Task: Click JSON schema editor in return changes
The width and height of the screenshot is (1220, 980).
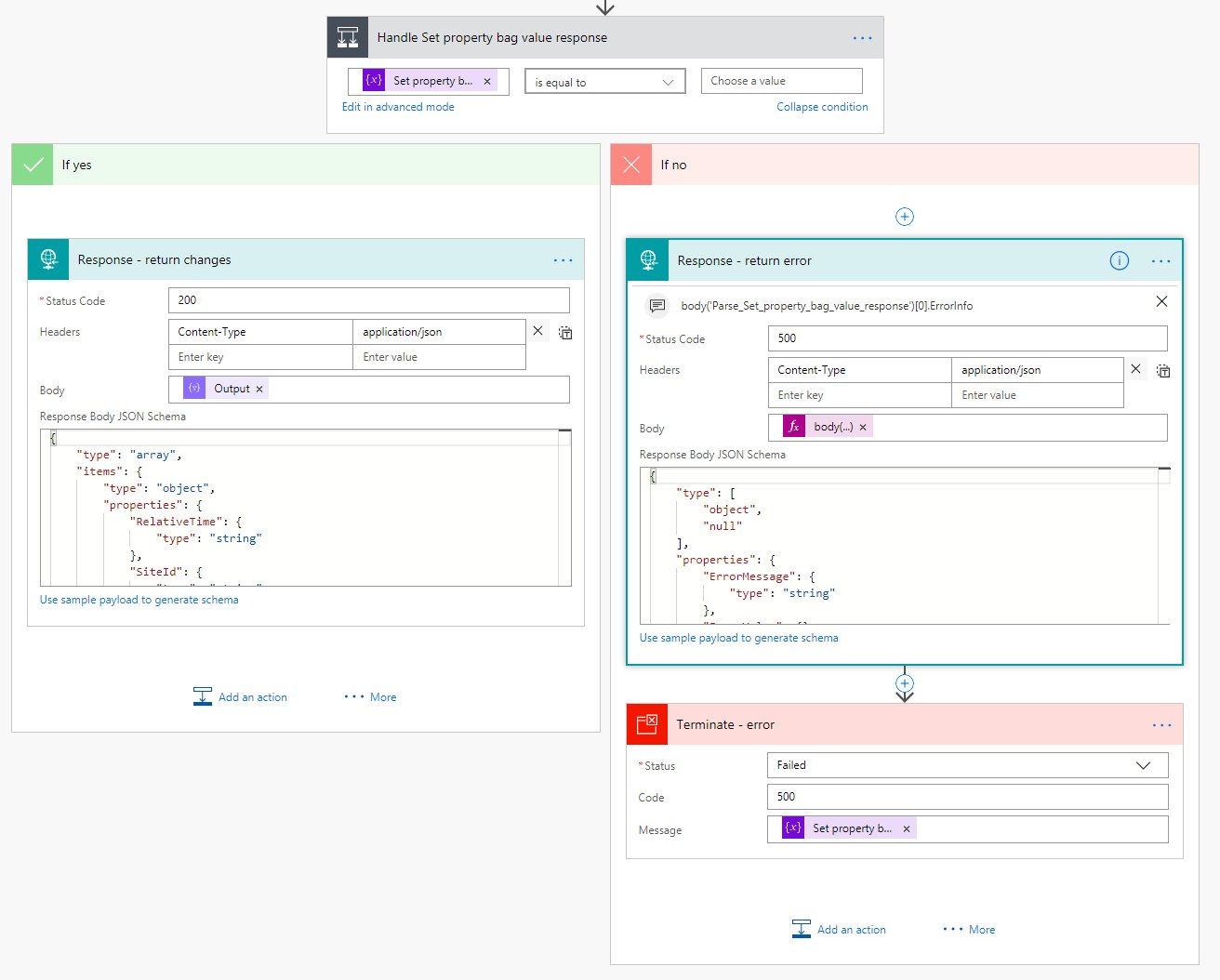Action: 306,508
